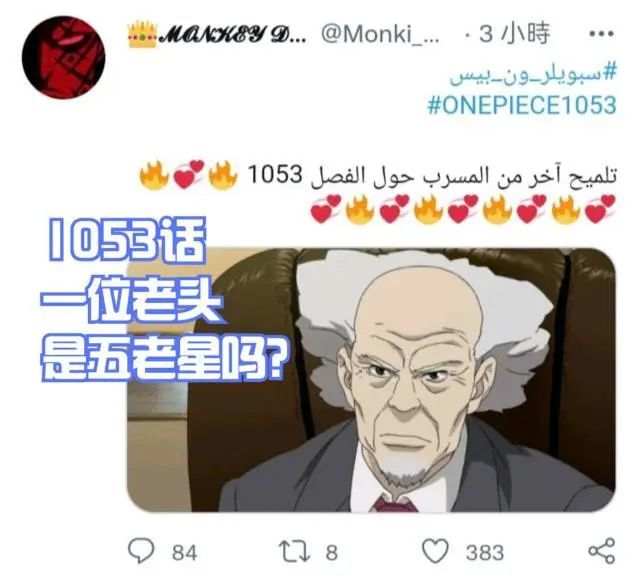Viewport: 641px width, 578px height.
Task: Click the MONKEY D display name
Action: tap(232, 35)
